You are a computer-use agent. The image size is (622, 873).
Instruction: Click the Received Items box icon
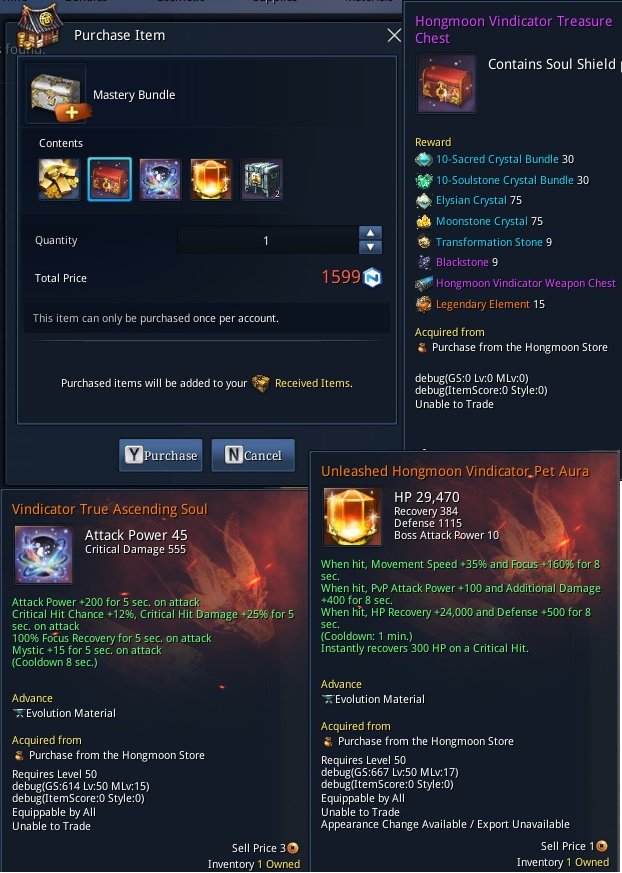point(261,383)
